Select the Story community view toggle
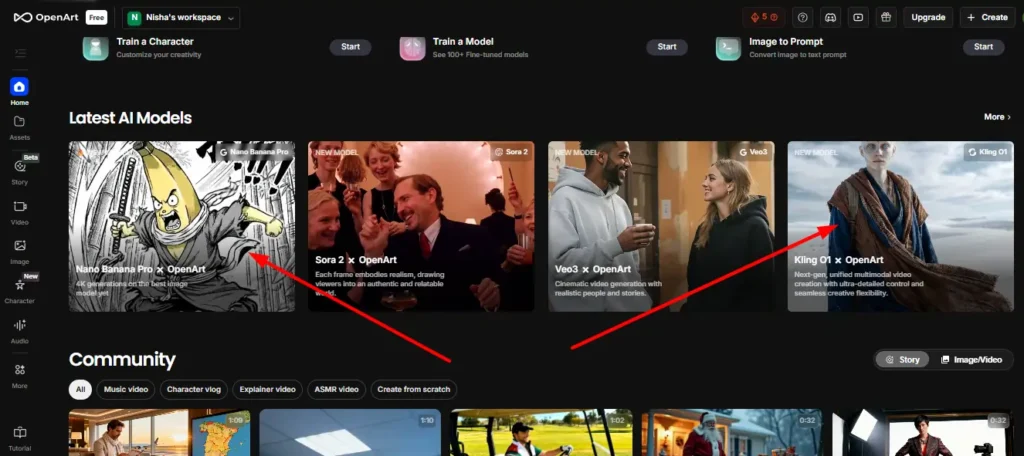 pos(902,359)
